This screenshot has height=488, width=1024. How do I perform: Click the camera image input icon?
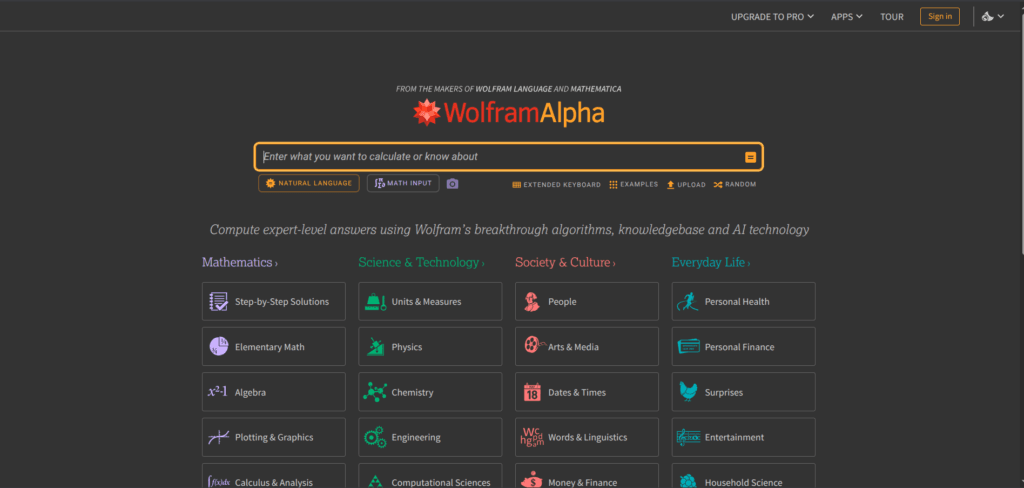[453, 184]
